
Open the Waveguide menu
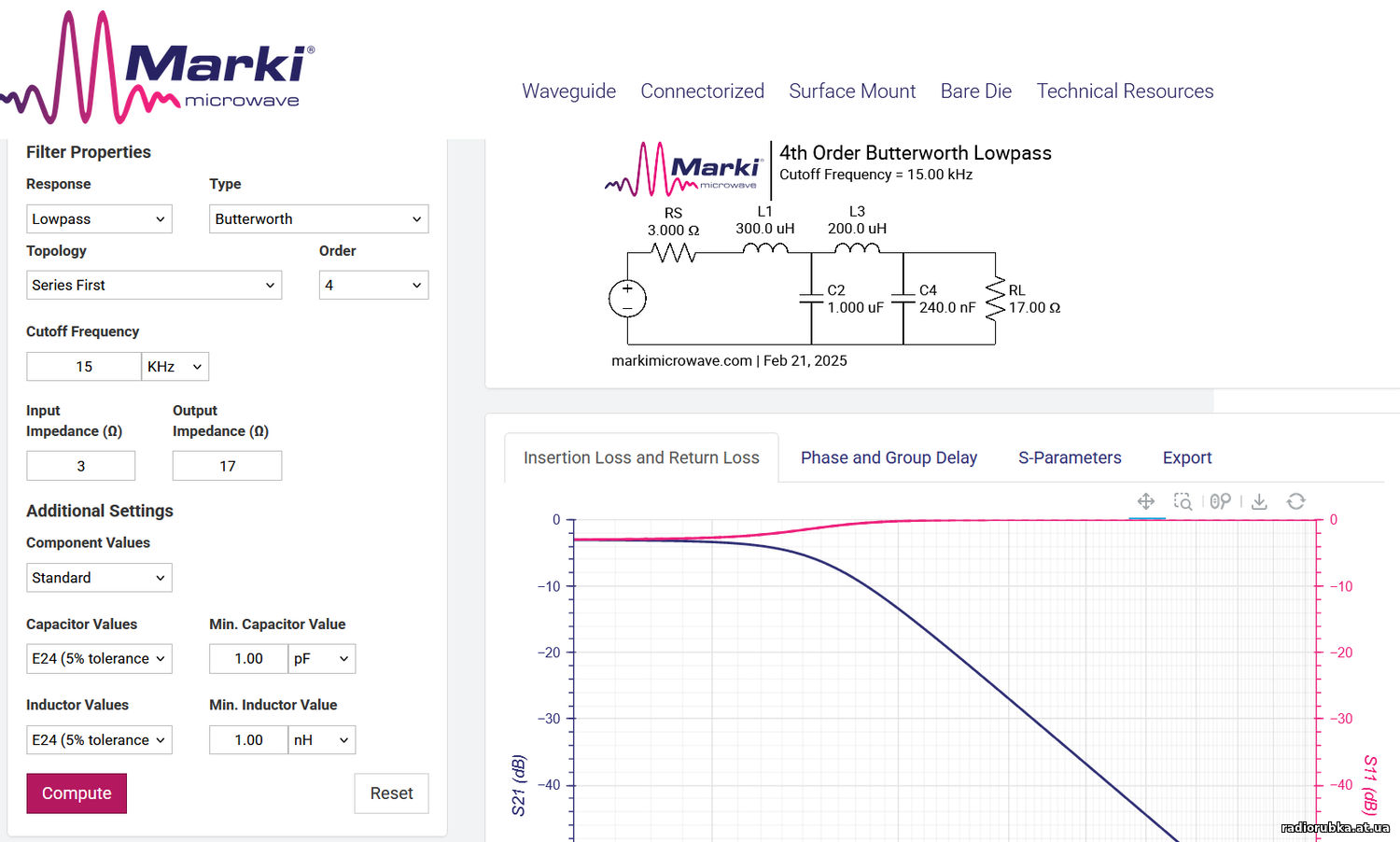coord(568,91)
